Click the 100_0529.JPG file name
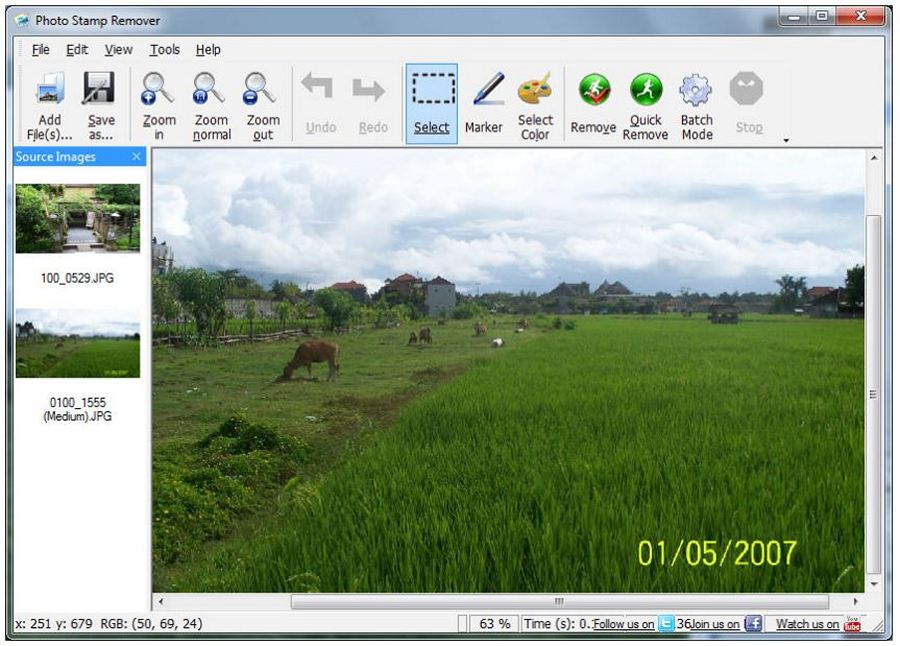 point(77,278)
